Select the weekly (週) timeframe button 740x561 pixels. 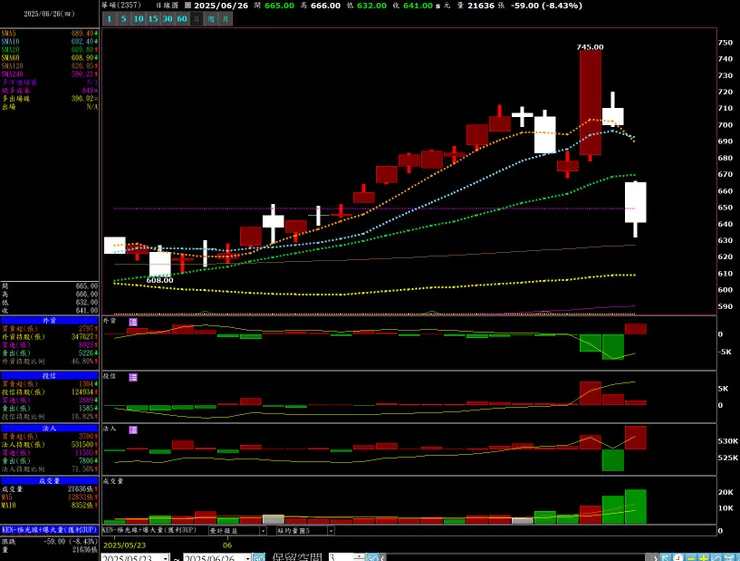coord(211,19)
